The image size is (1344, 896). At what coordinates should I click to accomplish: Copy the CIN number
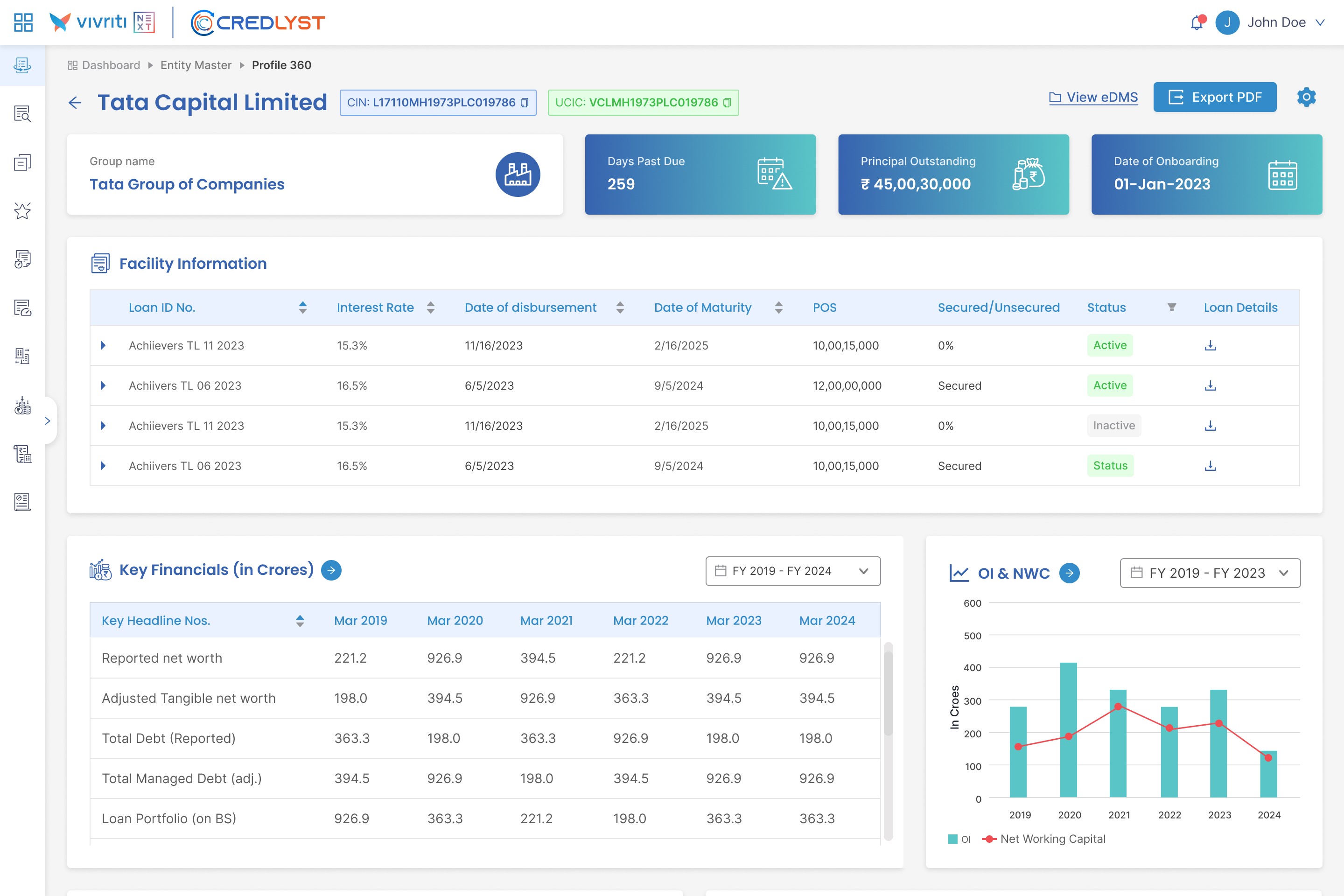[x=525, y=103]
